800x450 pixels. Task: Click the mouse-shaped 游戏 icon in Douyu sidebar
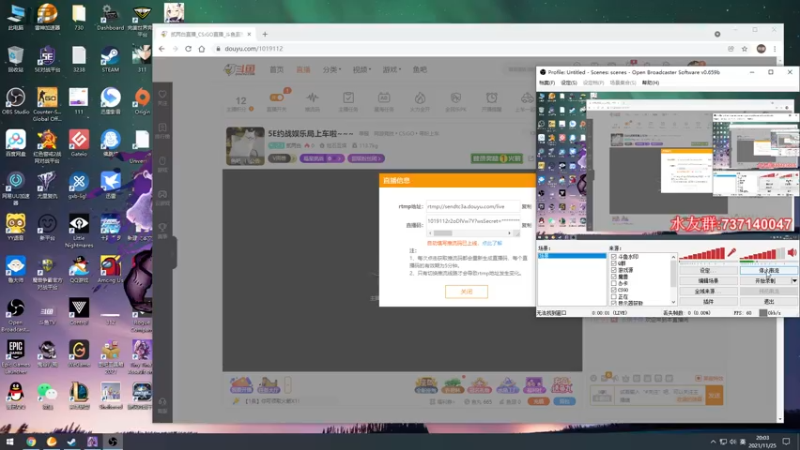click(x=162, y=161)
